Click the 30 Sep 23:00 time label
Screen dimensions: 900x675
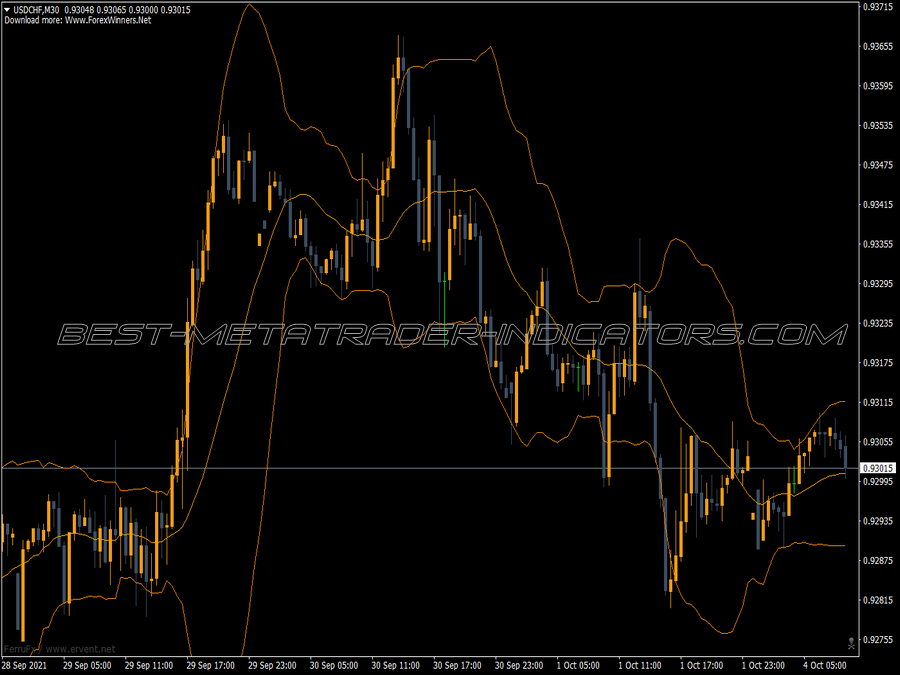[x=519, y=666]
